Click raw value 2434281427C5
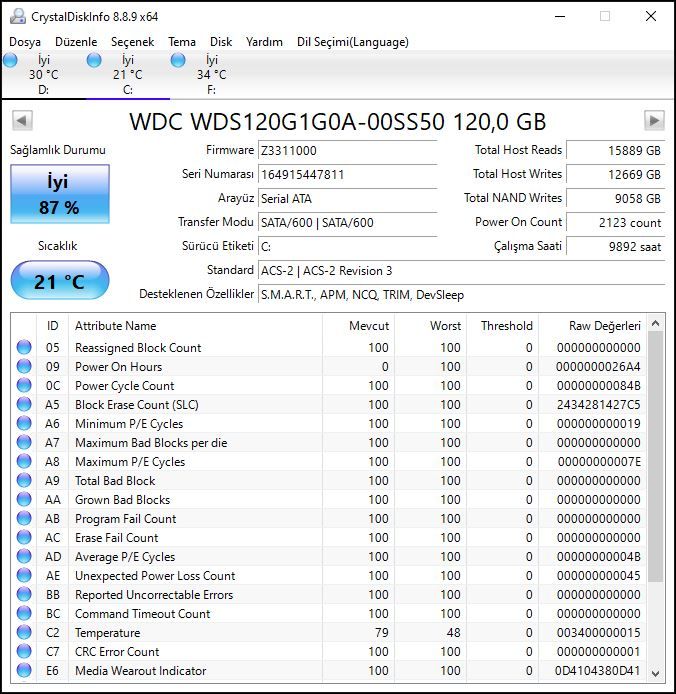676x694 pixels. pyautogui.click(x=599, y=405)
